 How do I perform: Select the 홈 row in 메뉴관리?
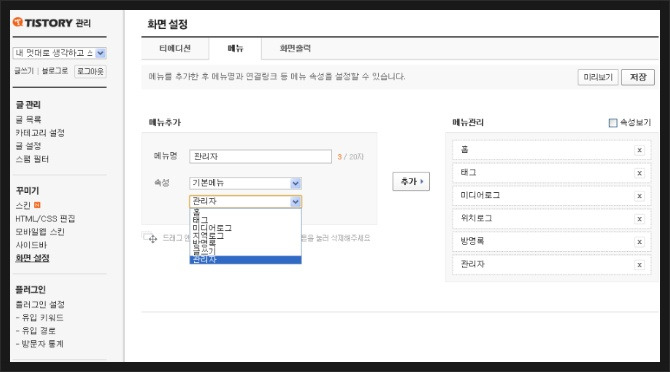552,149
